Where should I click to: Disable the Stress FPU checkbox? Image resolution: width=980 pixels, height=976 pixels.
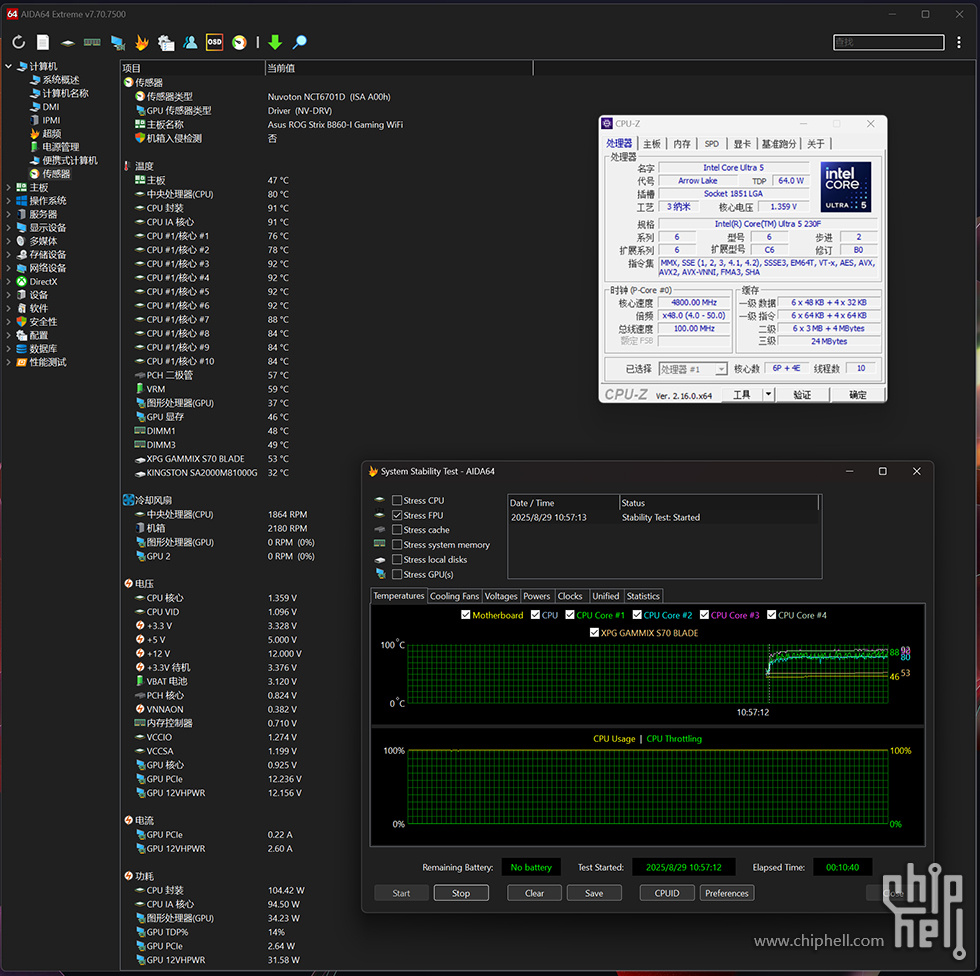point(397,515)
